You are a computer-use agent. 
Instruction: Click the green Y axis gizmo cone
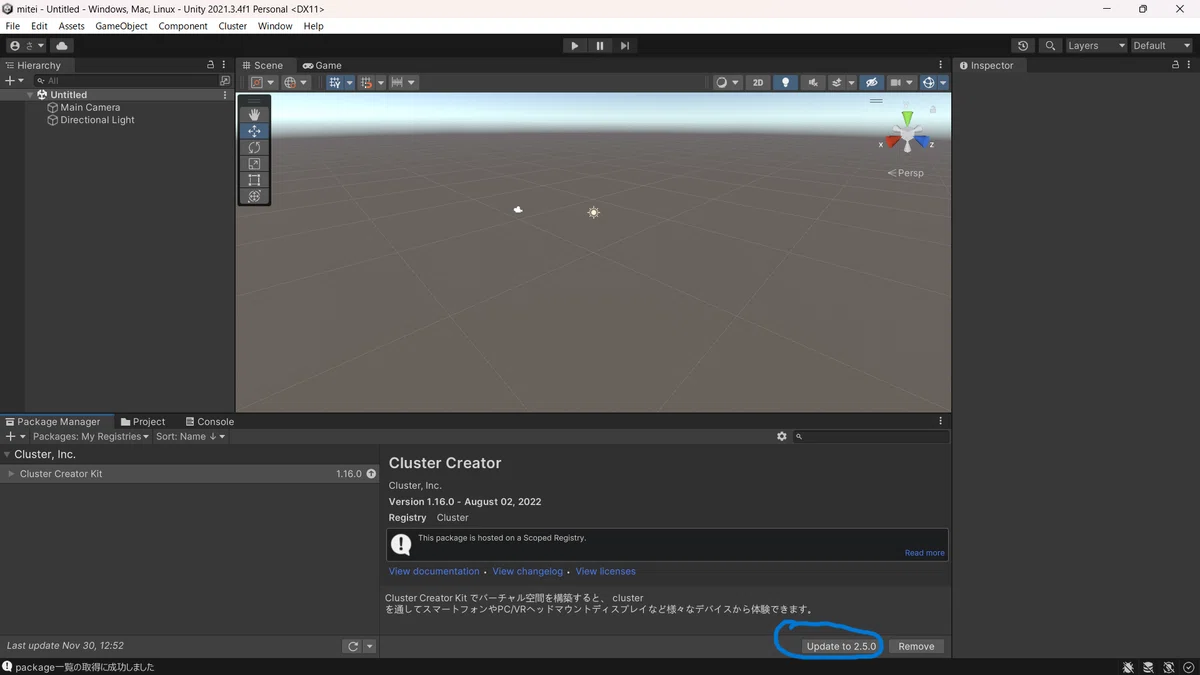click(907, 119)
